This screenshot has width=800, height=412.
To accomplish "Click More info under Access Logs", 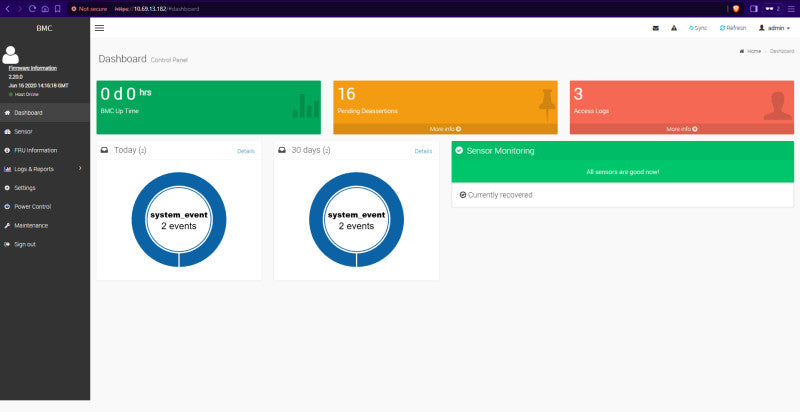I will 682,129.
